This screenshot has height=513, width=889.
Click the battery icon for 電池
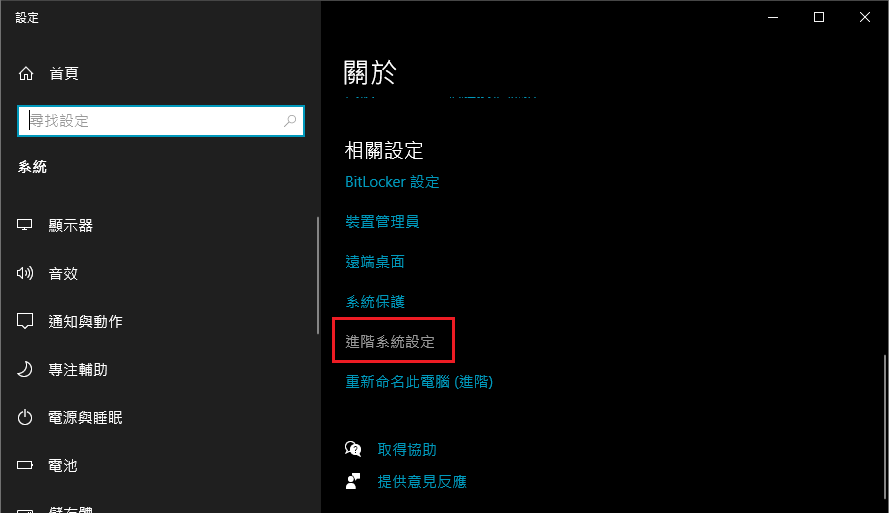[24, 465]
